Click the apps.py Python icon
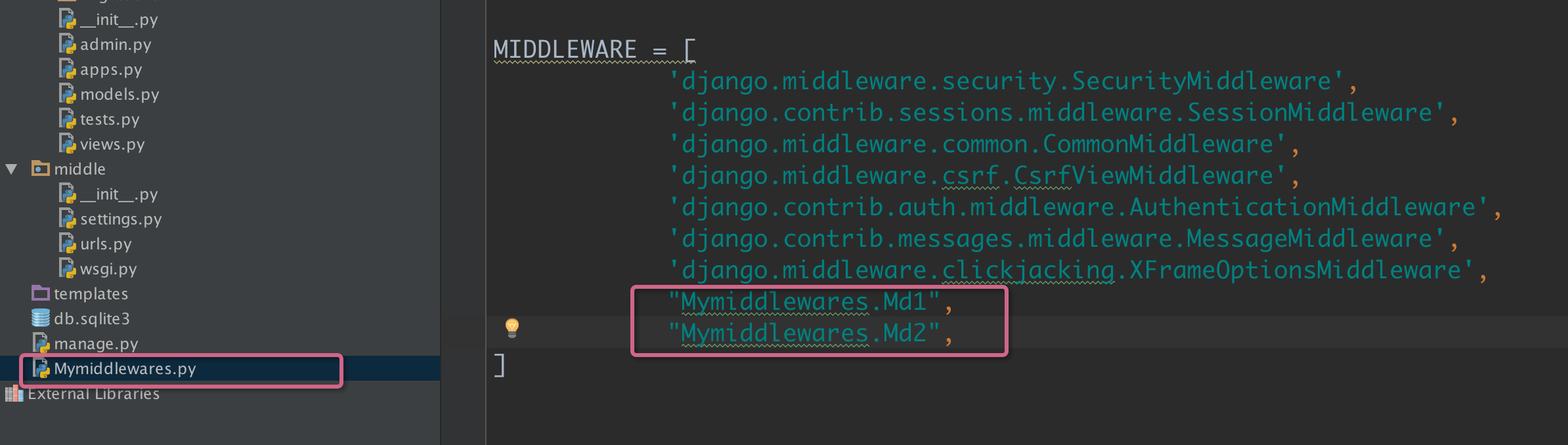1568x445 pixels. 68,69
